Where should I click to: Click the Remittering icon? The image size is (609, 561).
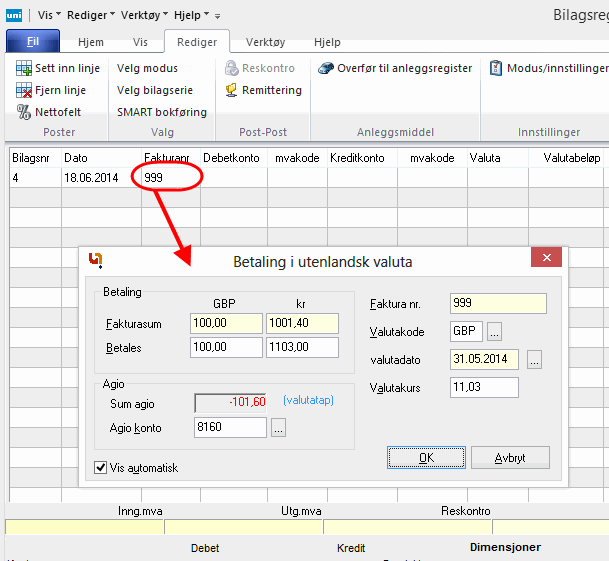tap(232, 90)
